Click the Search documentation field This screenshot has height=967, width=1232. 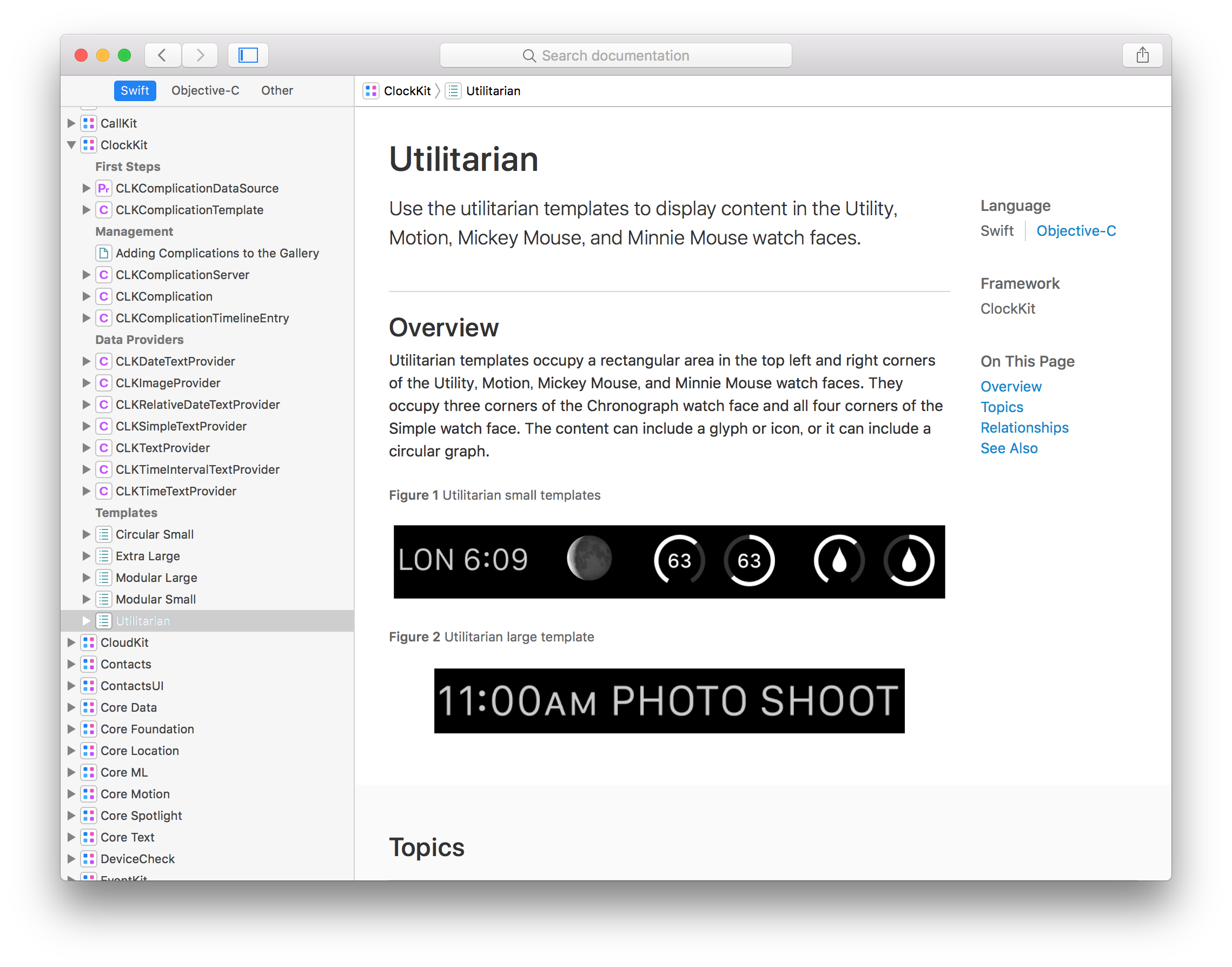[x=615, y=55]
